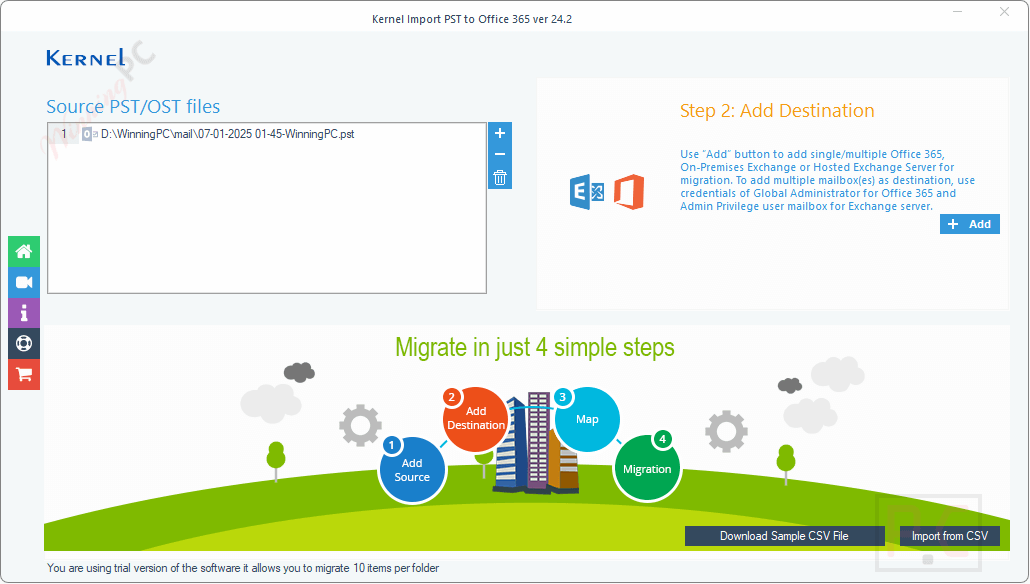
Task: Click Import from CSV button
Action: (950, 536)
